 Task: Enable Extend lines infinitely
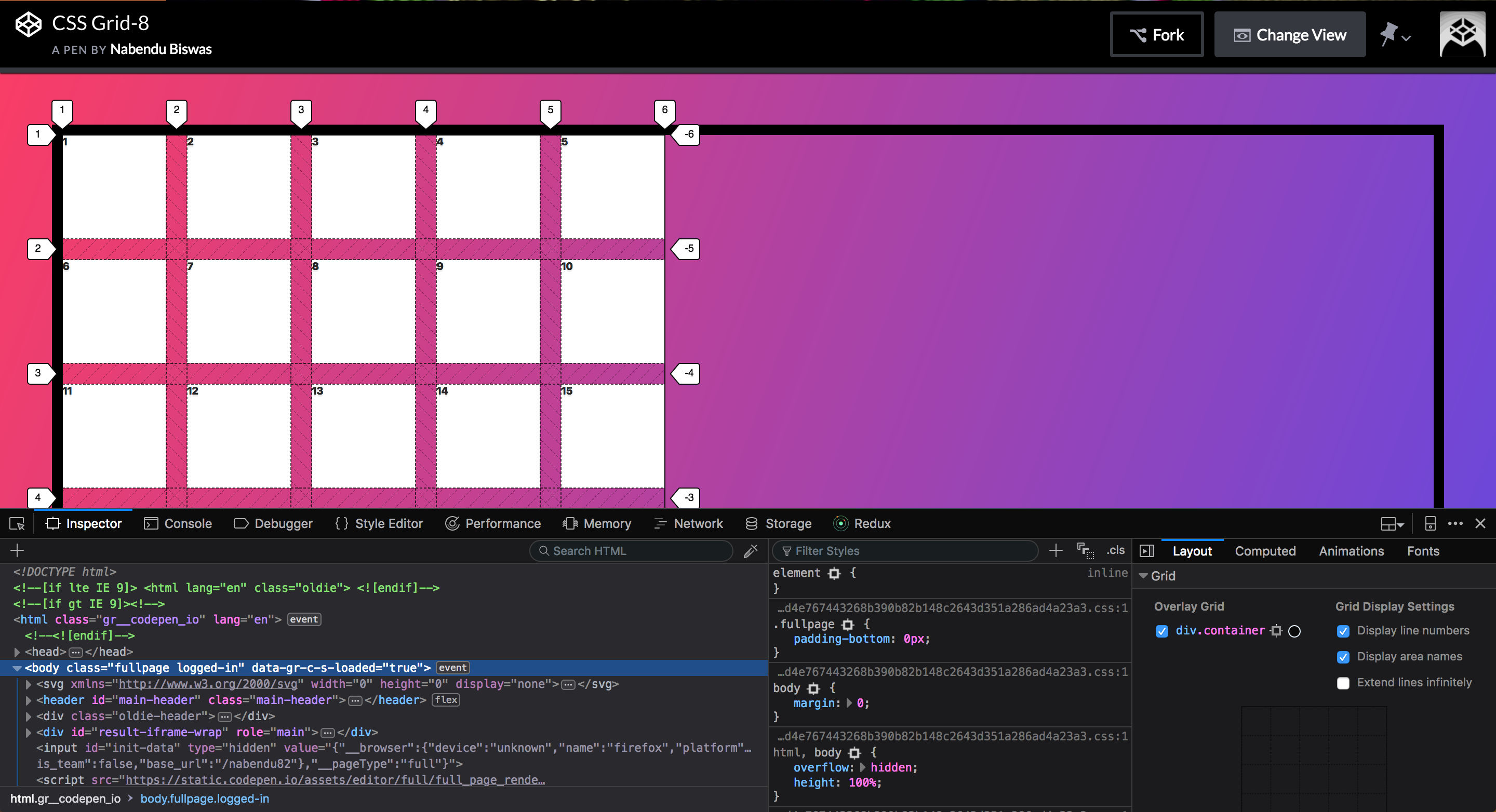(1343, 683)
